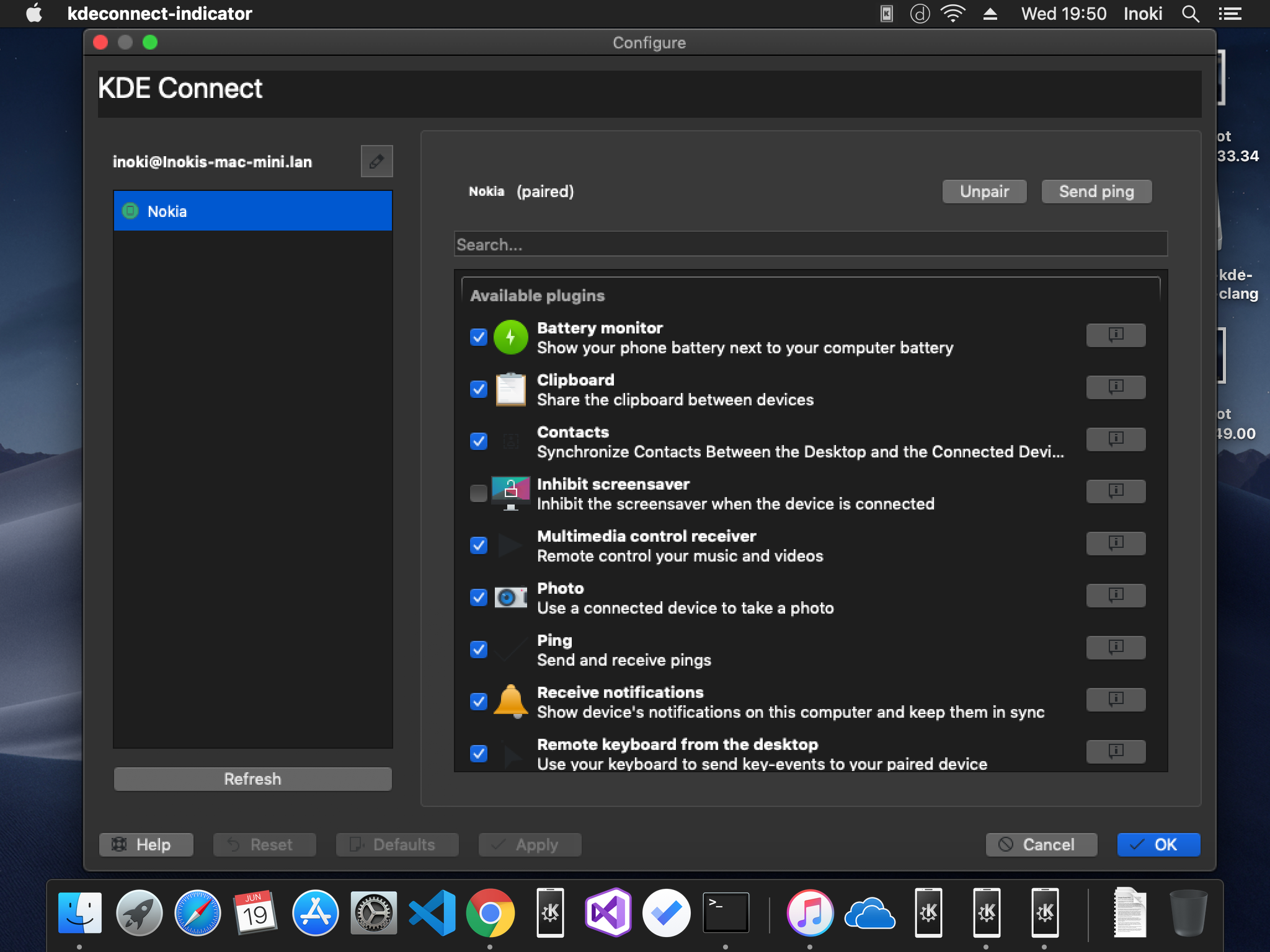Open Inhibit screensaver plugin info
The image size is (1270, 952).
pos(1115,491)
